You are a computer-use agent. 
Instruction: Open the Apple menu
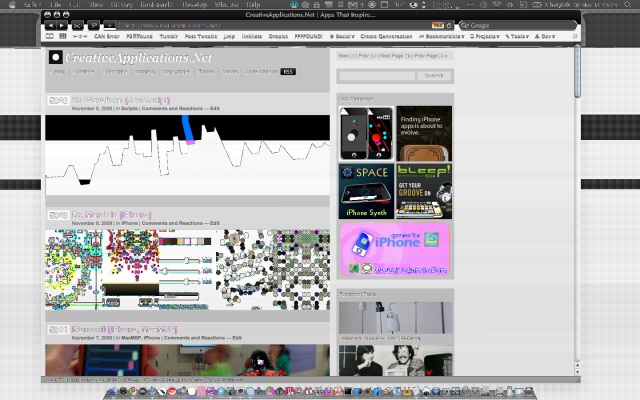[12, 4]
